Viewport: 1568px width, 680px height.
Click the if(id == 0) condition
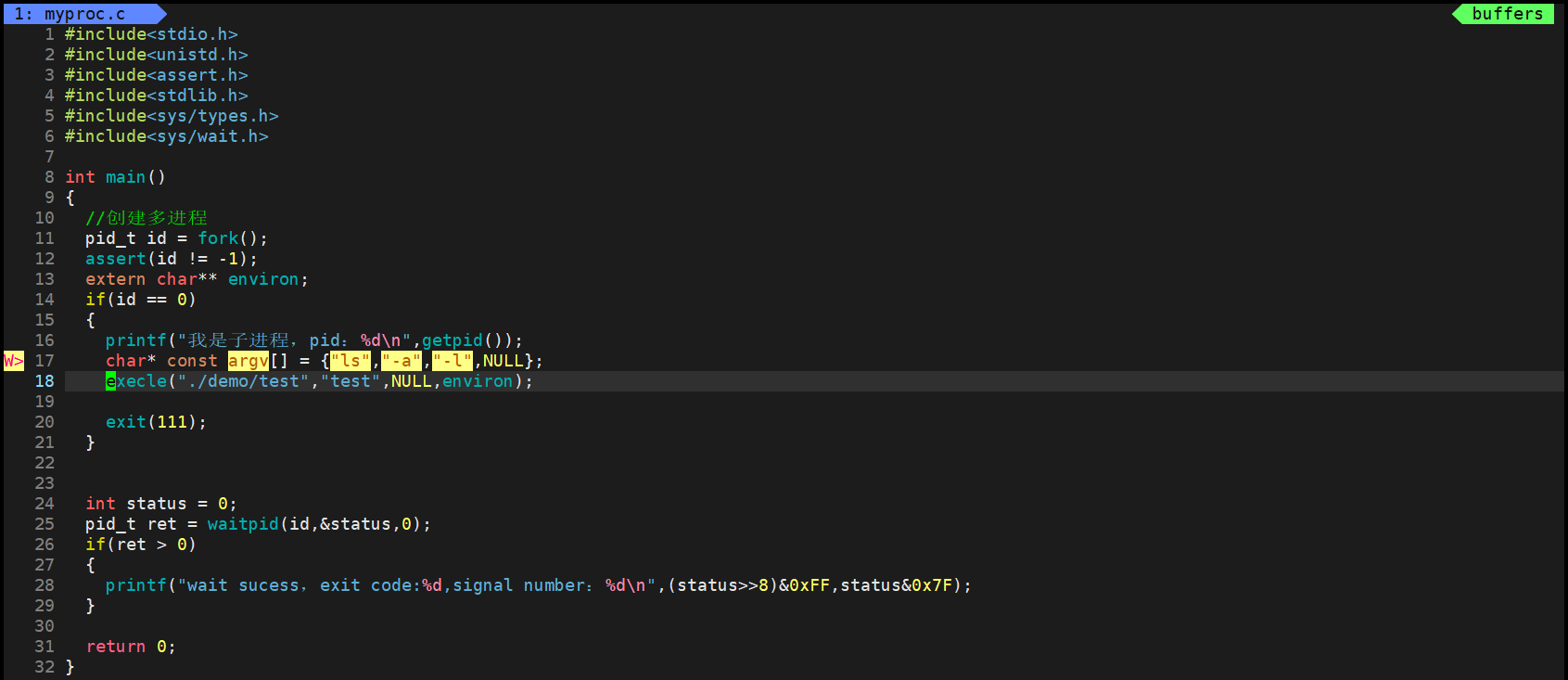pos(141,300)
